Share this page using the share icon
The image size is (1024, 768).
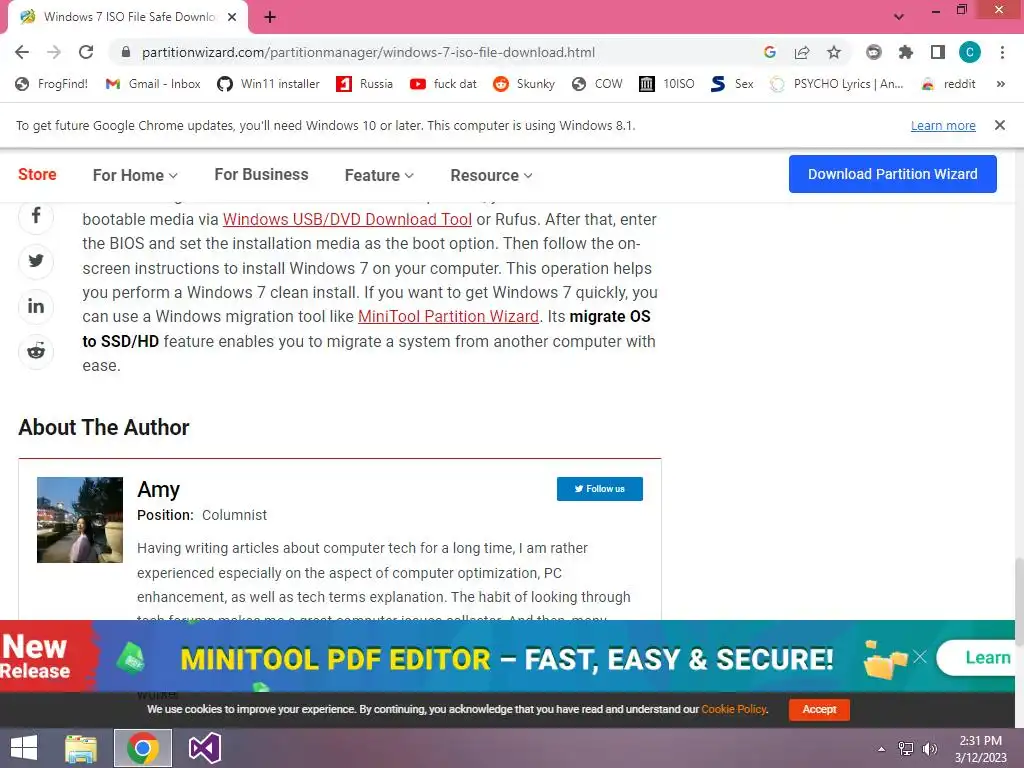802,52
